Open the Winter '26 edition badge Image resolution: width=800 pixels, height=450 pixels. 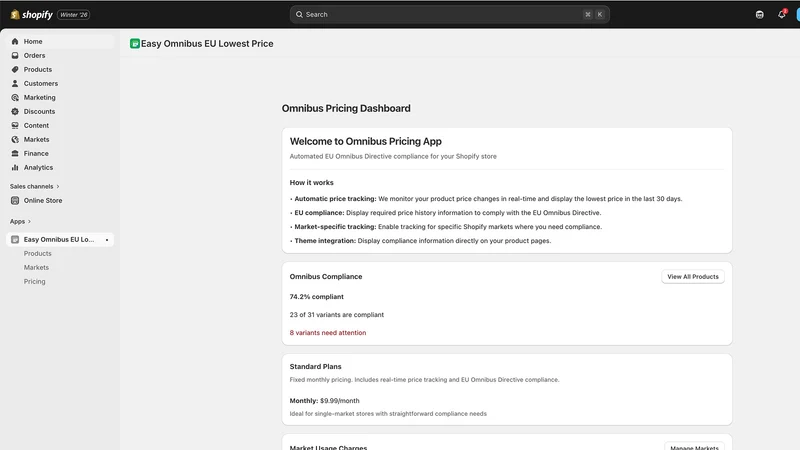(x=74, y=15)
